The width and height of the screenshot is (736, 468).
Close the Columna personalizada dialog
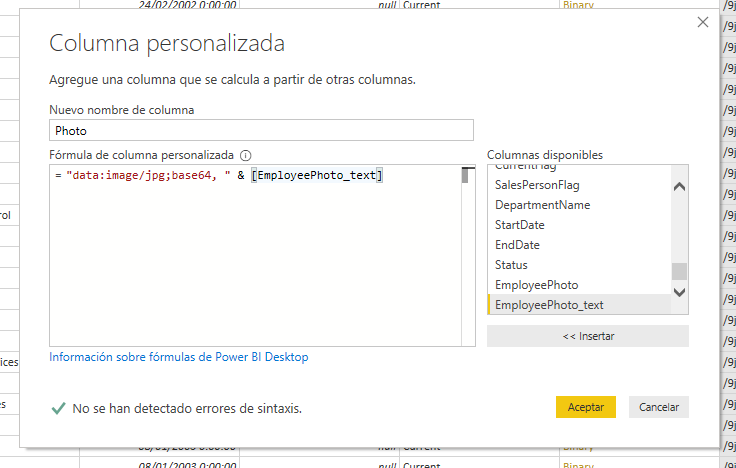tap(702, 22)
